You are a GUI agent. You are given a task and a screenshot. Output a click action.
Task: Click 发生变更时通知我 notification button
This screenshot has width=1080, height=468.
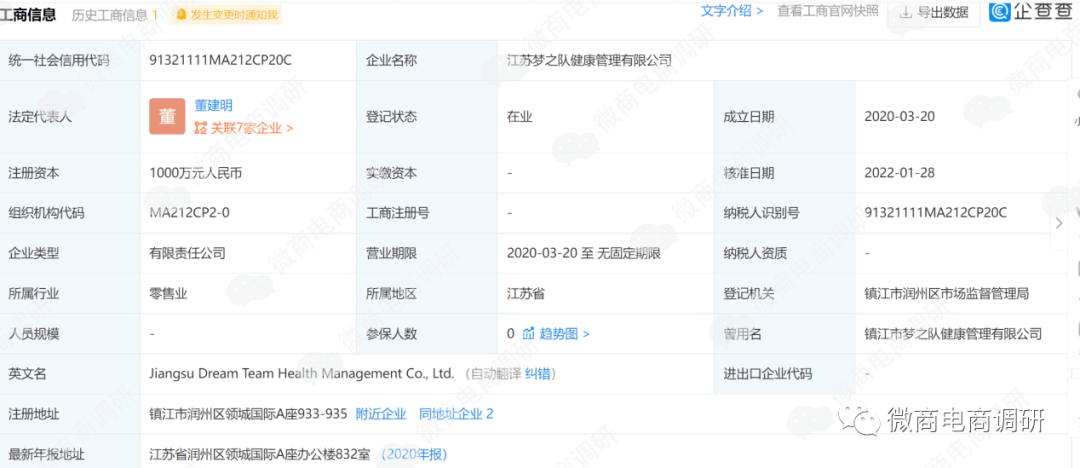coord(226,14)
